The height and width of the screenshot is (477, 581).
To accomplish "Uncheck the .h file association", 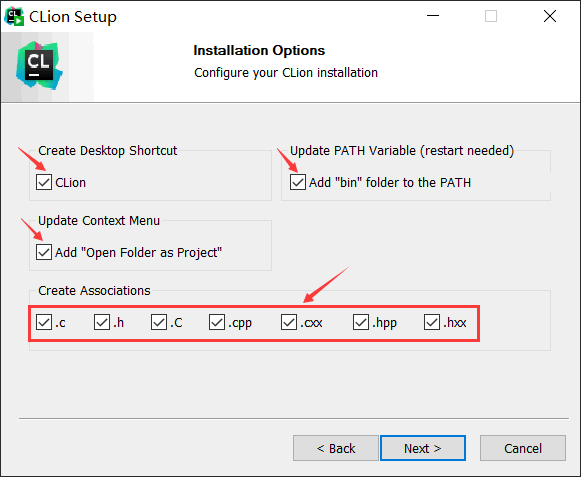I will tap(102, 322).
